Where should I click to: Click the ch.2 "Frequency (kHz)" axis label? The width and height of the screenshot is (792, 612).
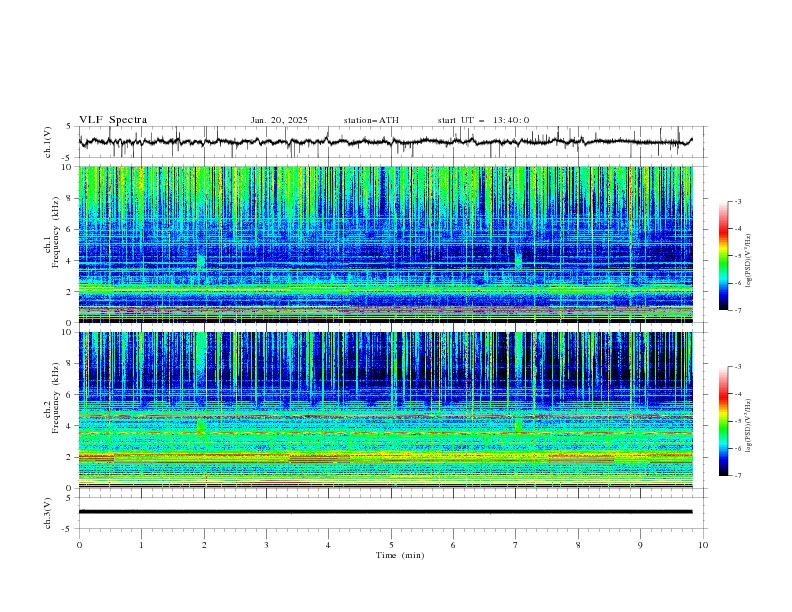pos(56,398)
